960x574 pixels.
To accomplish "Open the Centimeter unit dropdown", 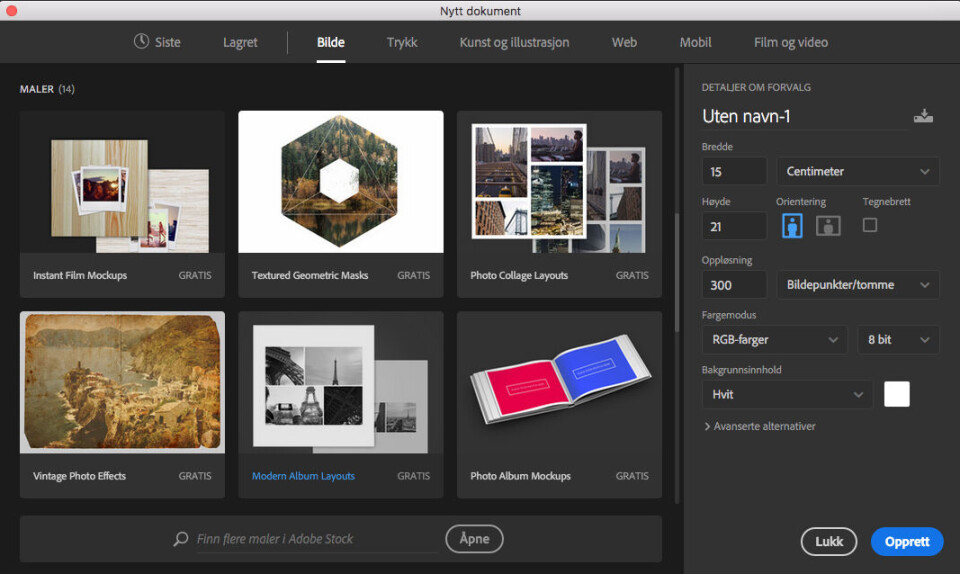I will tap(858, 171).
